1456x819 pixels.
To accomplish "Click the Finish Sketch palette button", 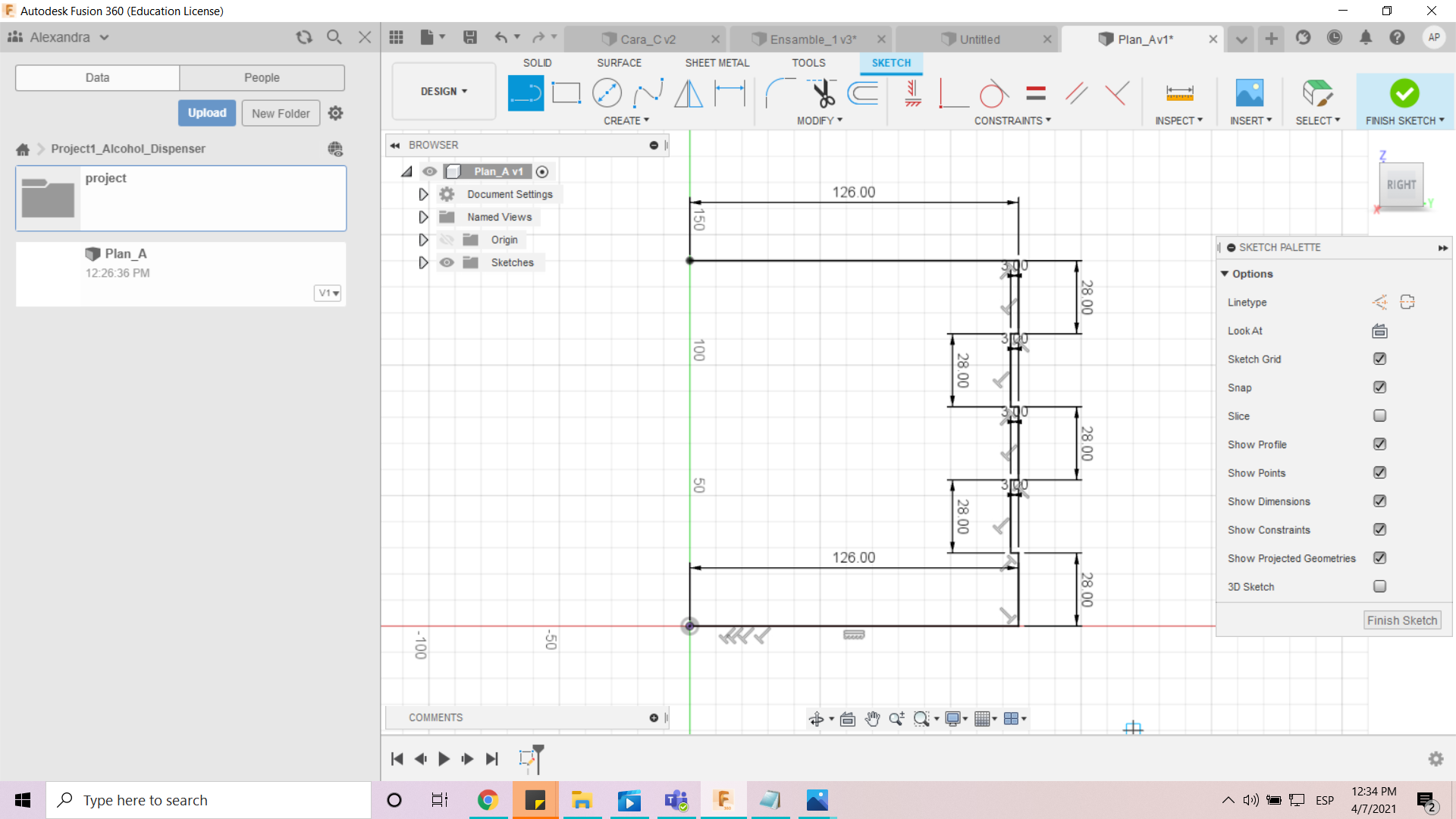I will coord(1401,620).
